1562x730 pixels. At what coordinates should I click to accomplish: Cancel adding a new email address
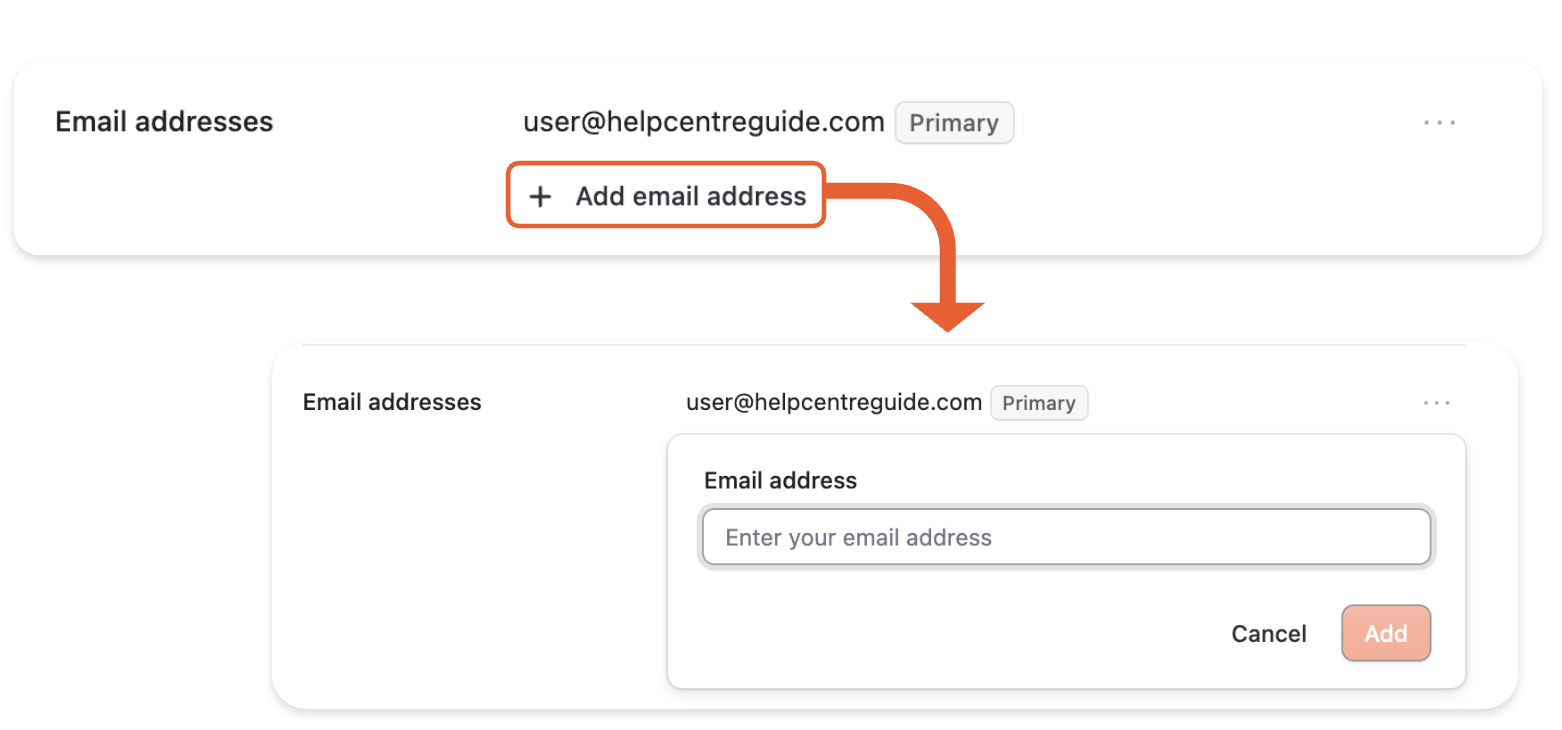[x=1268, y=633]
